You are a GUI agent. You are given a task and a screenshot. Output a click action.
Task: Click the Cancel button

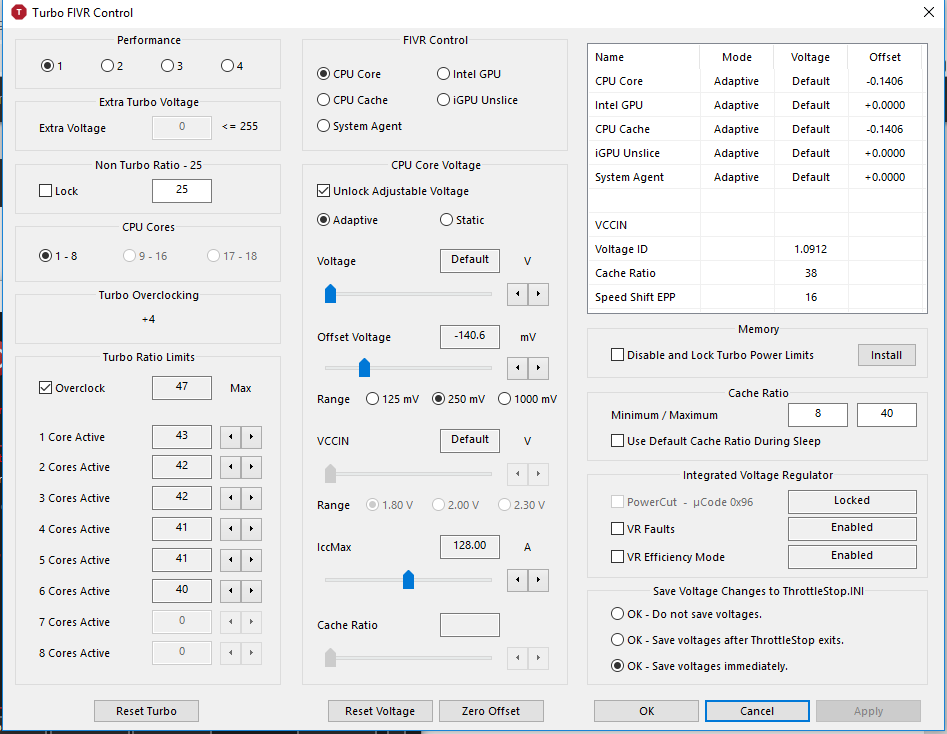[757, 711]
